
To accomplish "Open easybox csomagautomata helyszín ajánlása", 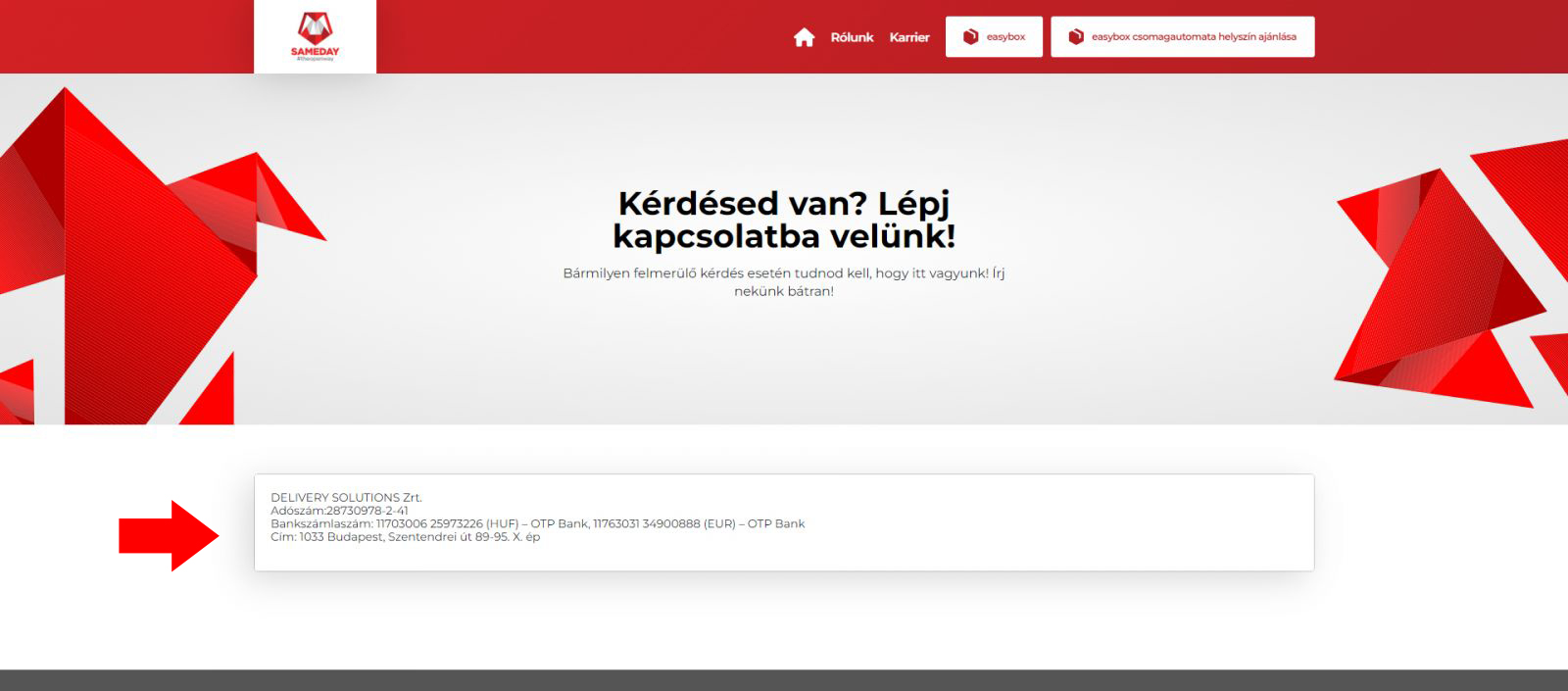I will (x=1194, y=37).
